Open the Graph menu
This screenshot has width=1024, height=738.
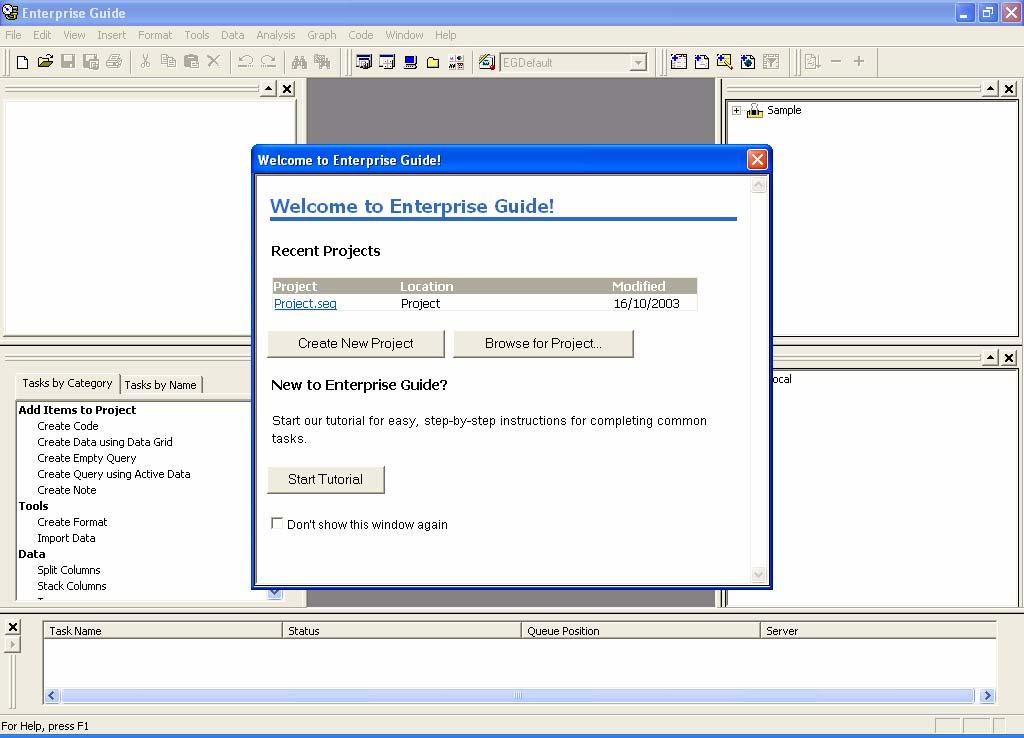pos(322,35)
